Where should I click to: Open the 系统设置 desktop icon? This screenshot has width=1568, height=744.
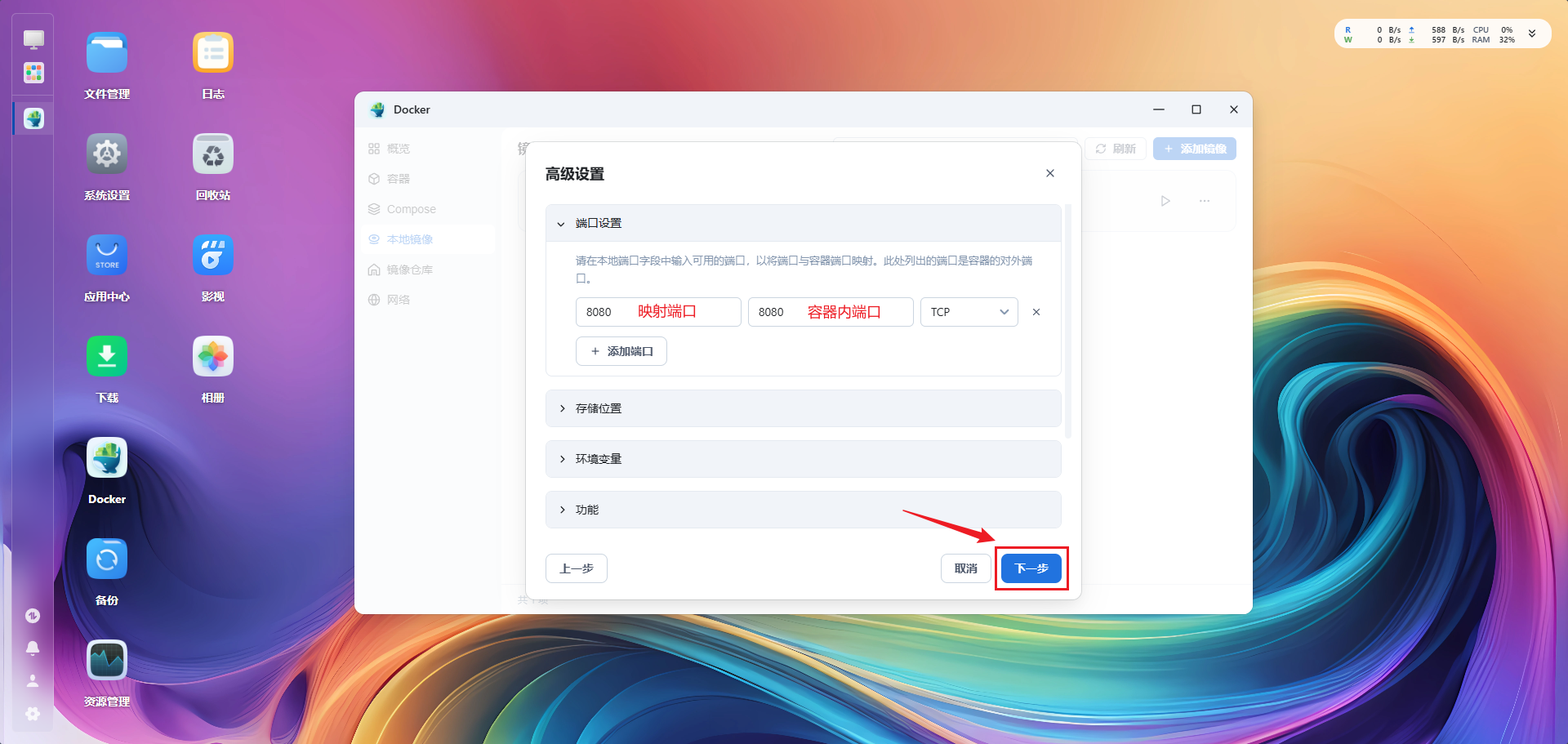pos(107,154)
